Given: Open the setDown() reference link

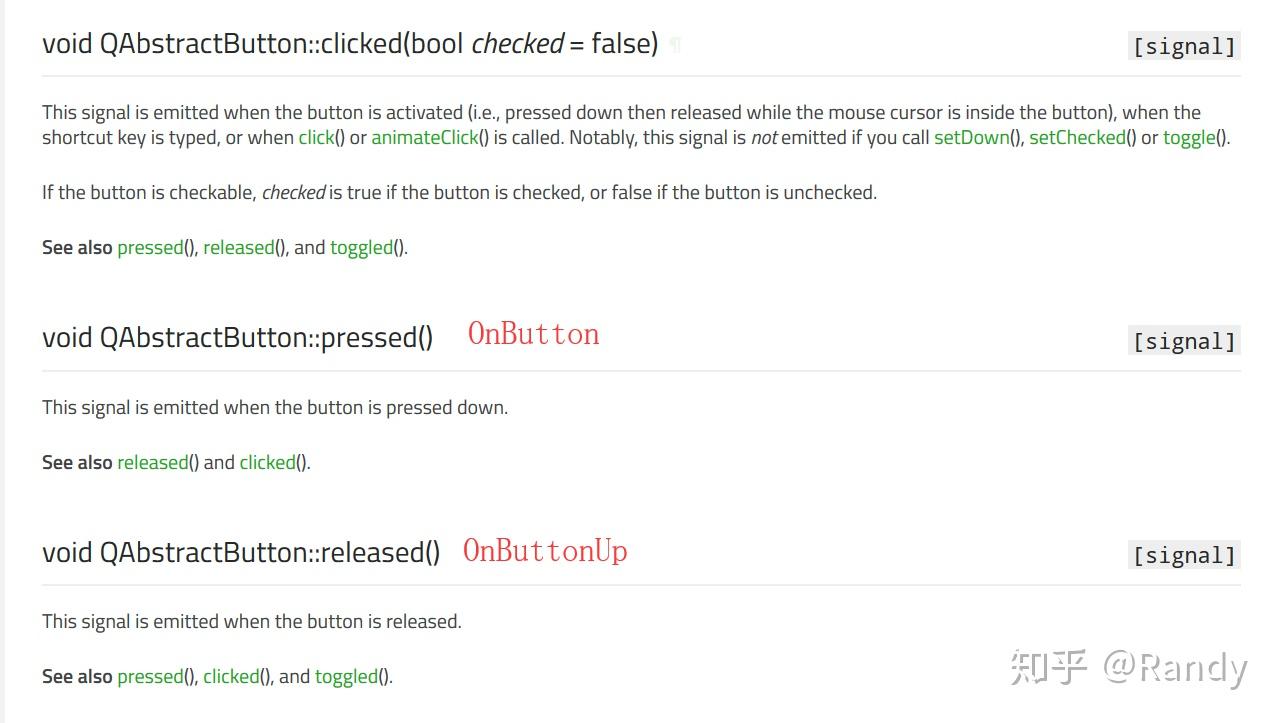Looking at the screenshot, I should (x=972, y=138).
